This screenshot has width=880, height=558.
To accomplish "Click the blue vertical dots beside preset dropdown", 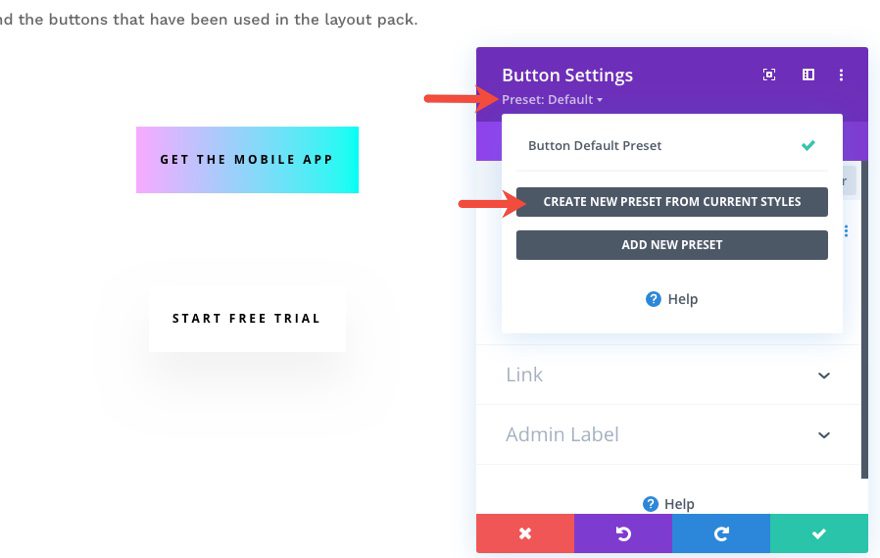I will tap(846, 231).
